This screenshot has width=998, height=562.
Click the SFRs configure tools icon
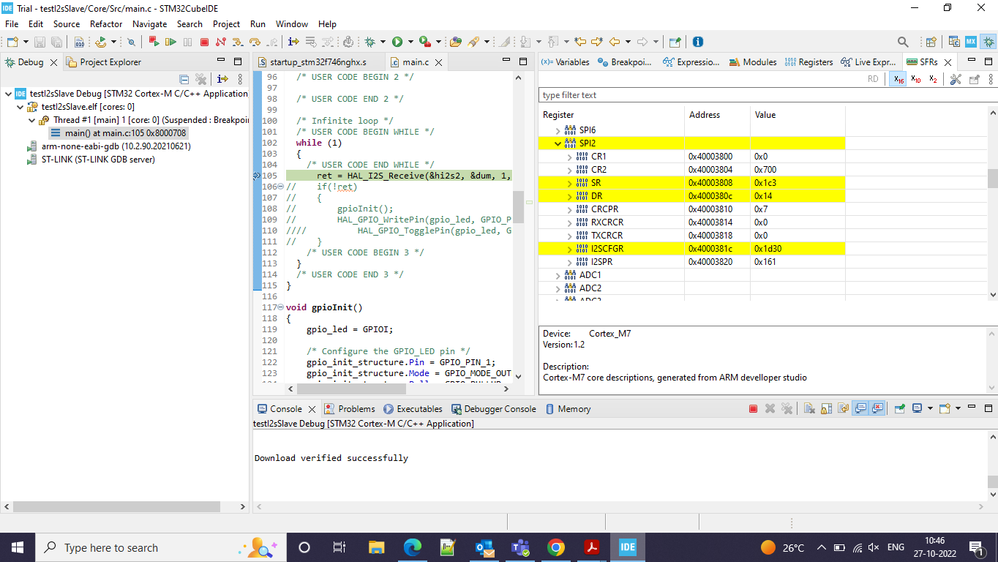pos(955,79)
